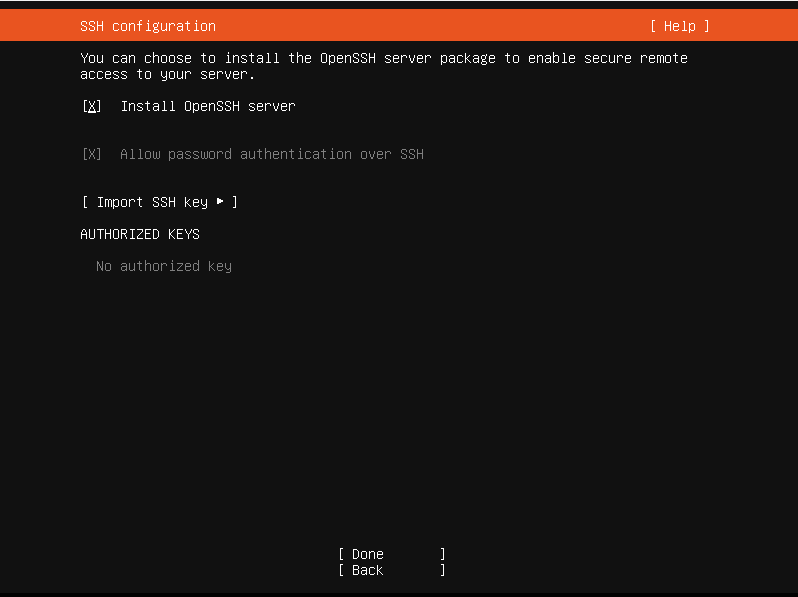Click the greyed X in password authentication box
The width and height of the screenshot is (798, 597).
92,154
